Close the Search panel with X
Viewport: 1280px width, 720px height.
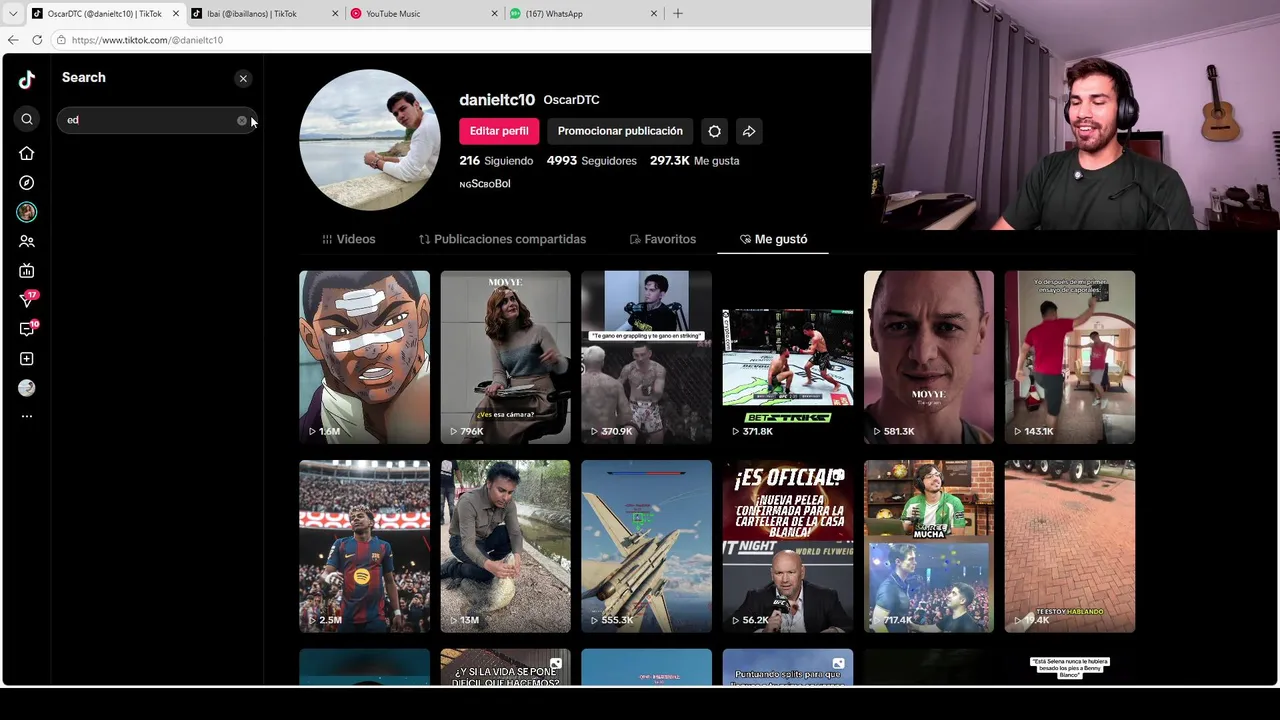[243, 78]
